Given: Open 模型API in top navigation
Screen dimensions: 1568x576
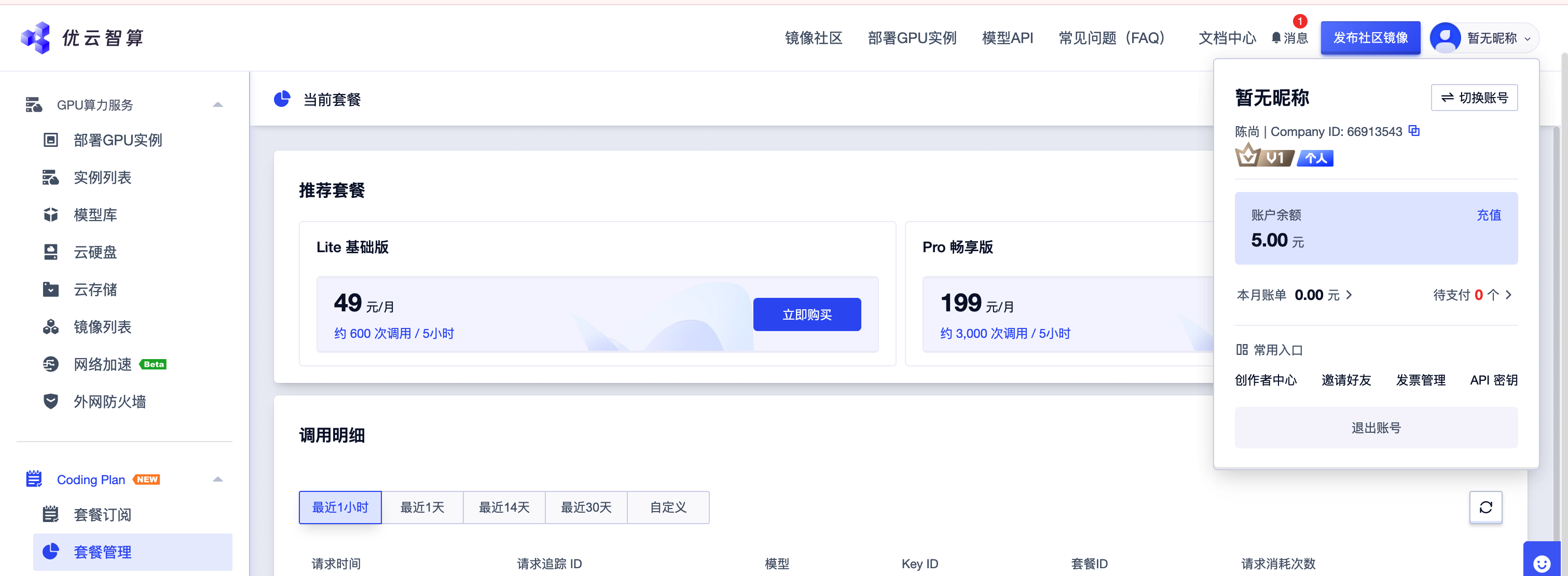Looking at the screenshot, I should click(1007, 38).
